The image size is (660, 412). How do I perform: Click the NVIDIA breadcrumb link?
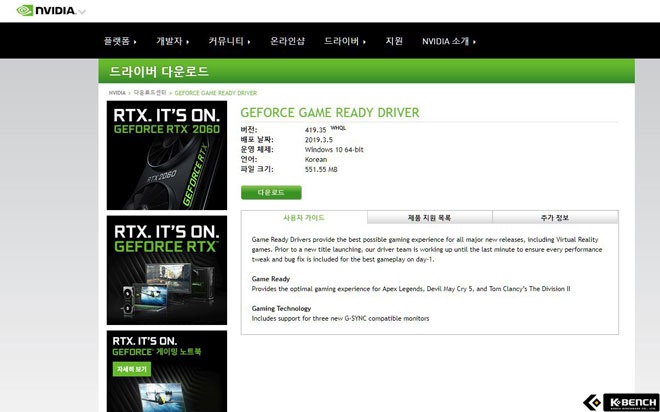coord(117,93)
